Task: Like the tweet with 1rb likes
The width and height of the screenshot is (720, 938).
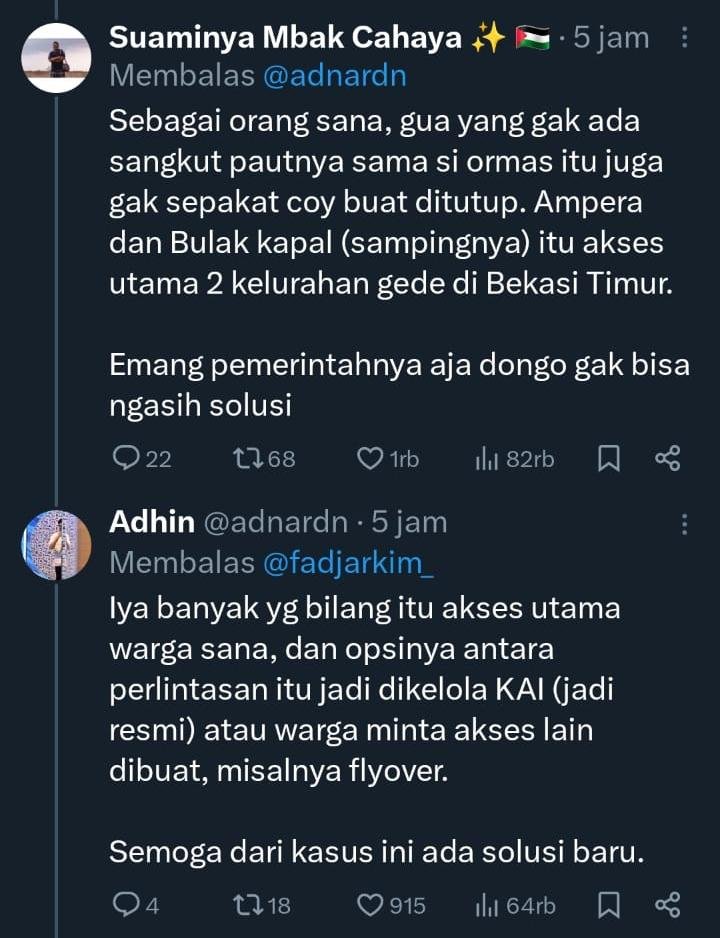Action: point(371,458)
